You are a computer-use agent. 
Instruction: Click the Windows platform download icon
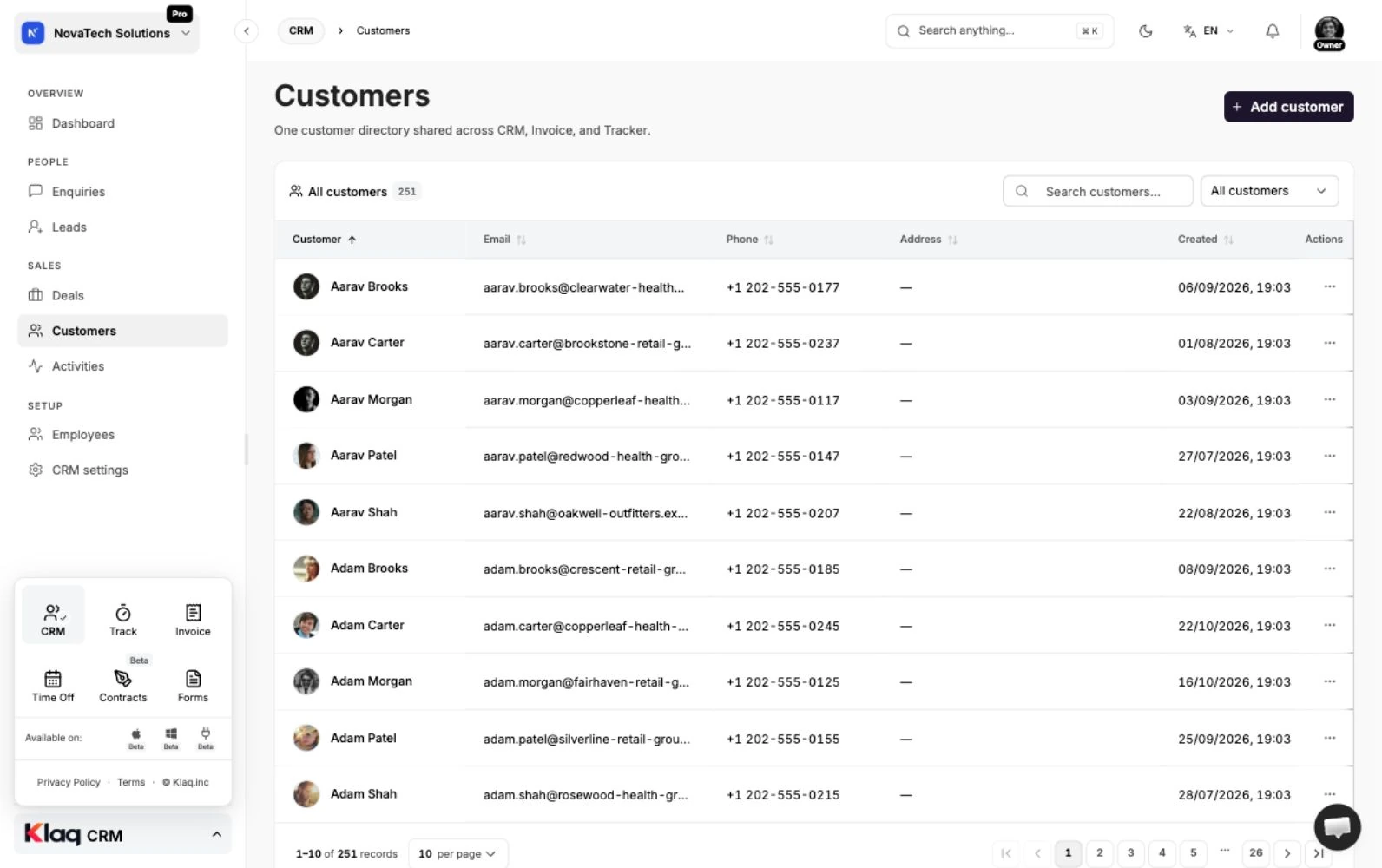[171, 738]
